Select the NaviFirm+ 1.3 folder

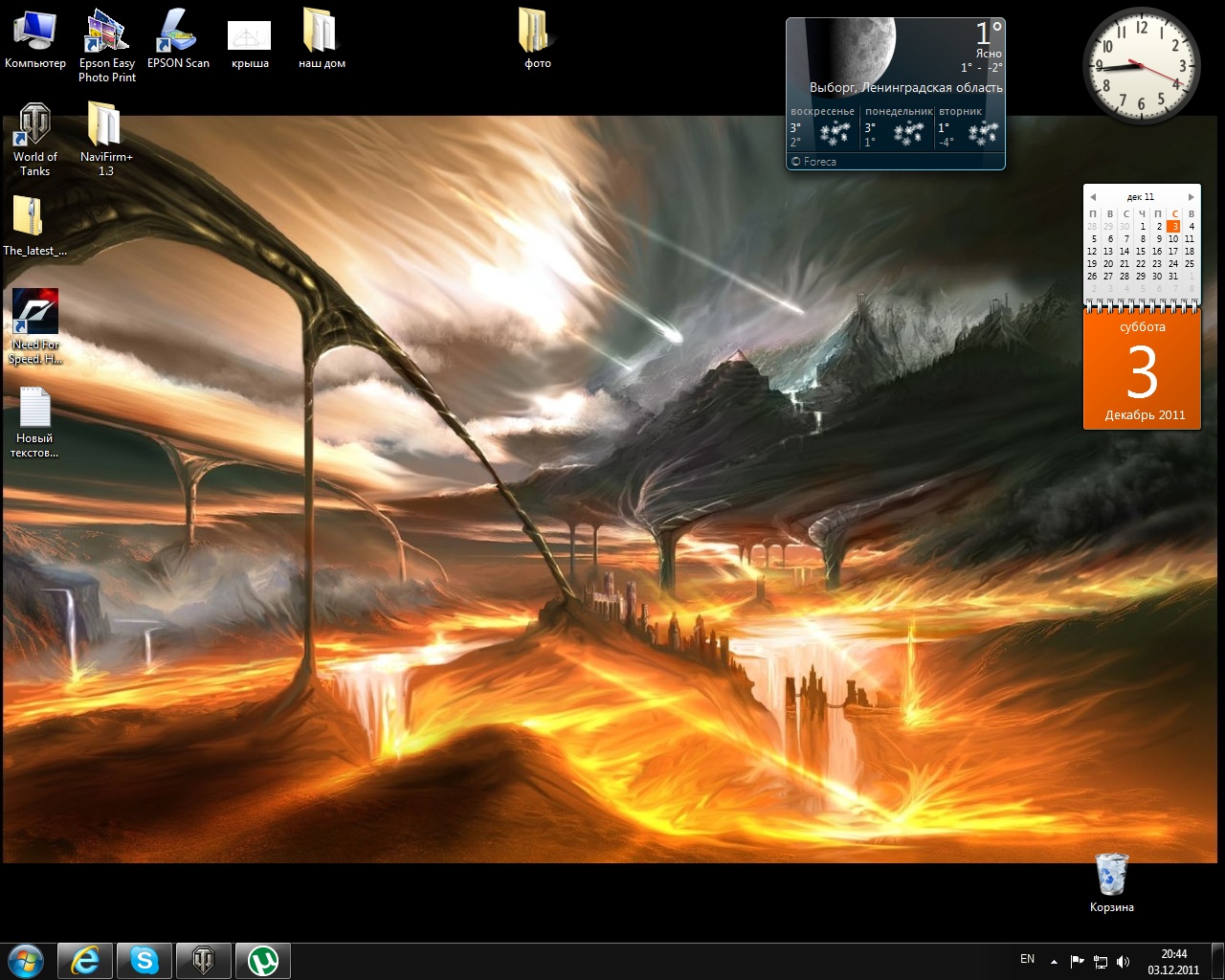click(106, 140)
